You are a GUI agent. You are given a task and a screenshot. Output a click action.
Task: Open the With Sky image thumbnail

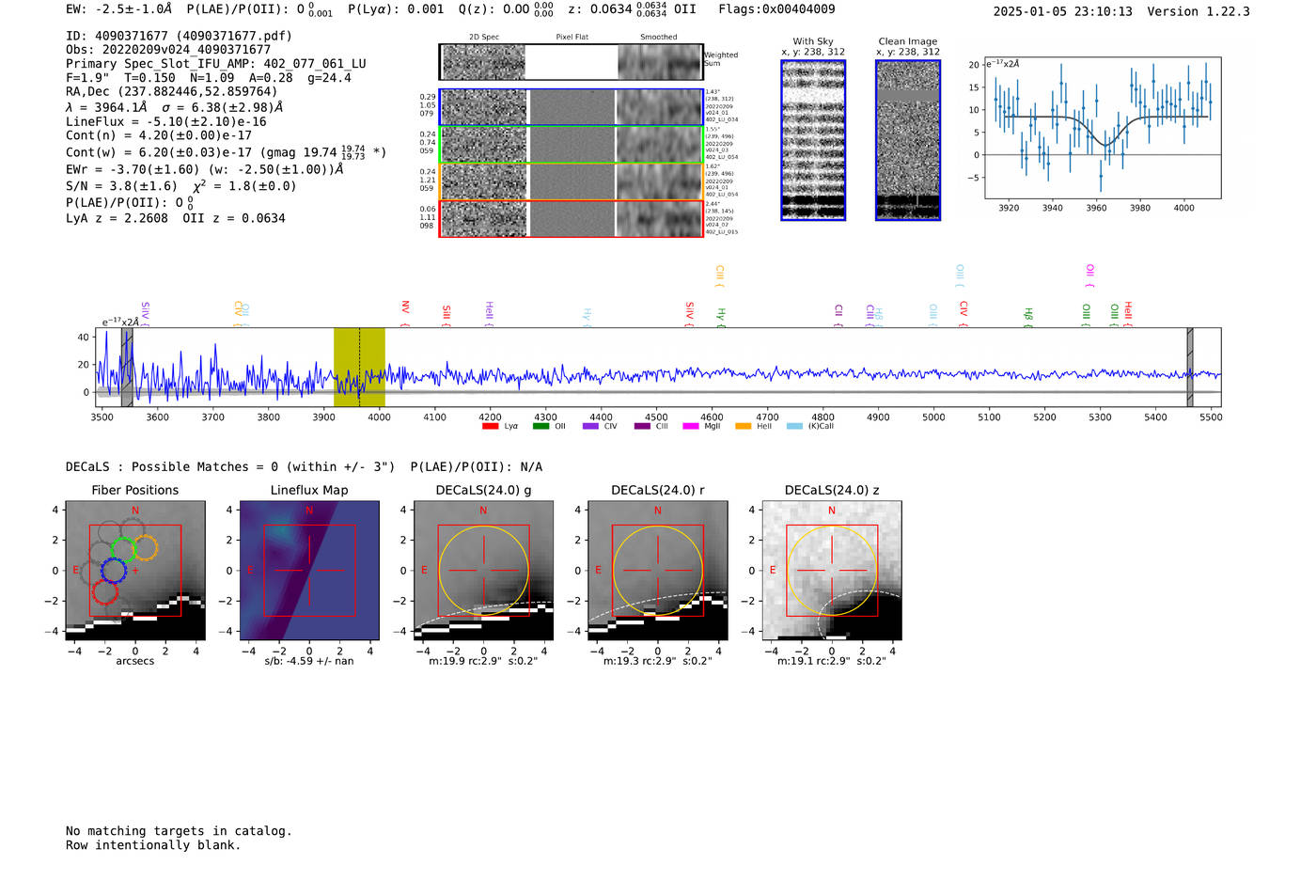[813, 140]
